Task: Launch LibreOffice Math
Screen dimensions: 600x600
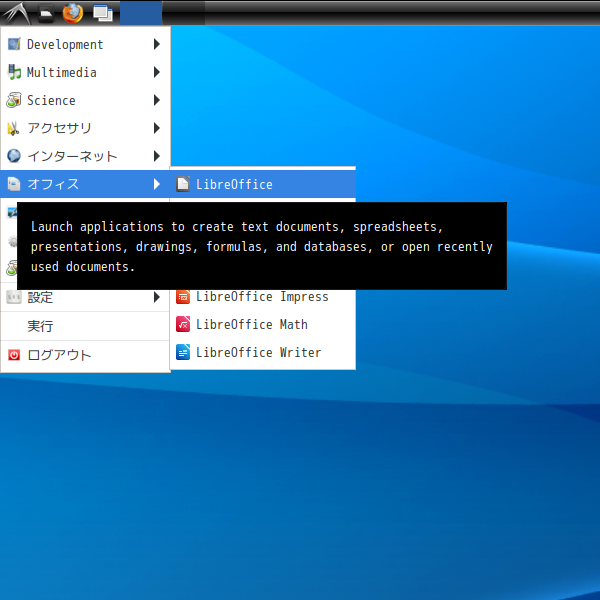Action: tap(263, 324)
